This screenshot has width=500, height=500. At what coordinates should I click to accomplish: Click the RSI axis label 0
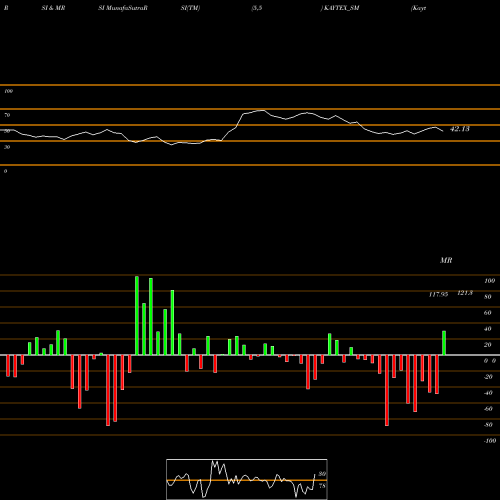click(5, 171)
